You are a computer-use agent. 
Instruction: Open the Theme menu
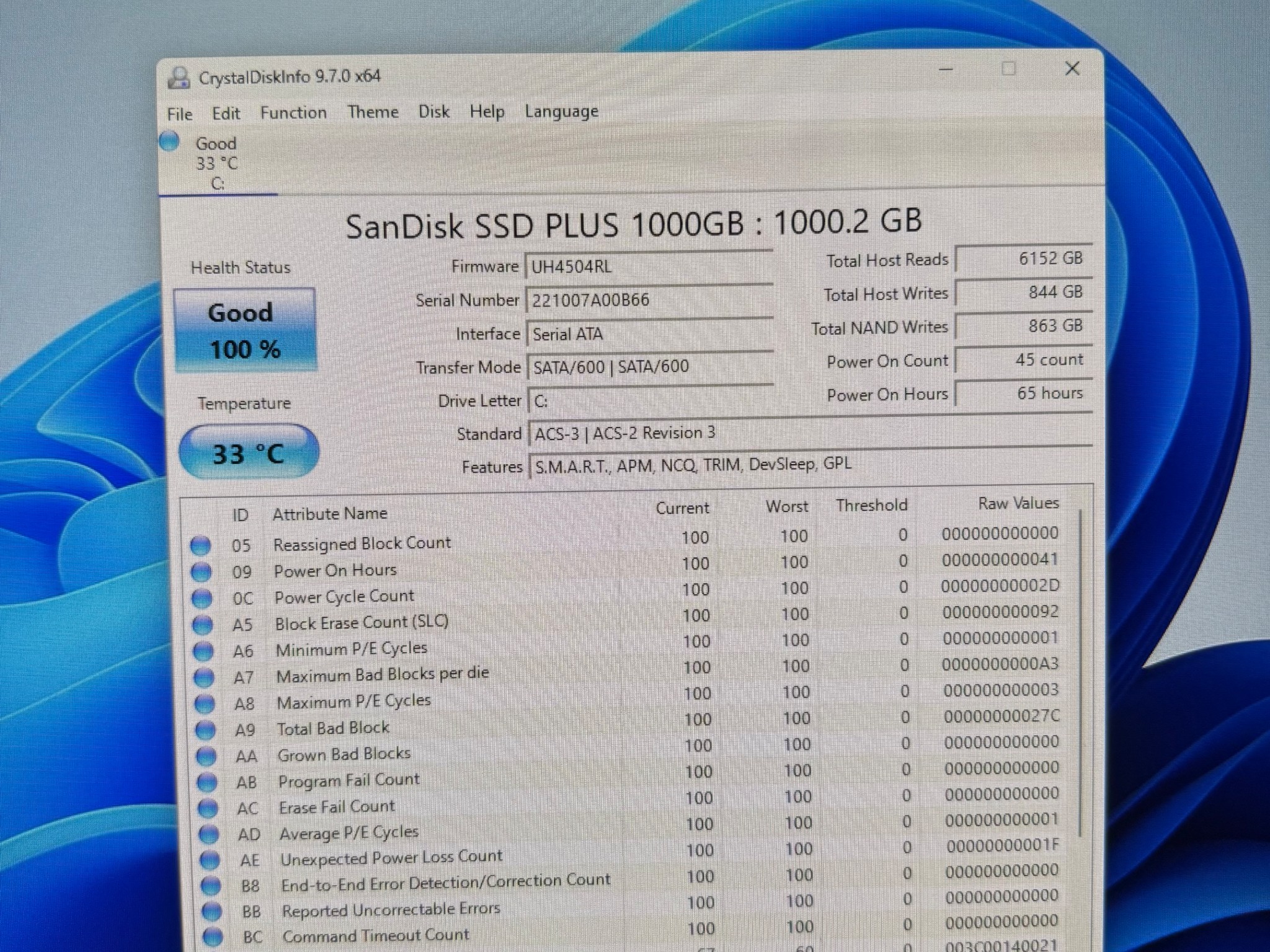(x=373, y=112)
